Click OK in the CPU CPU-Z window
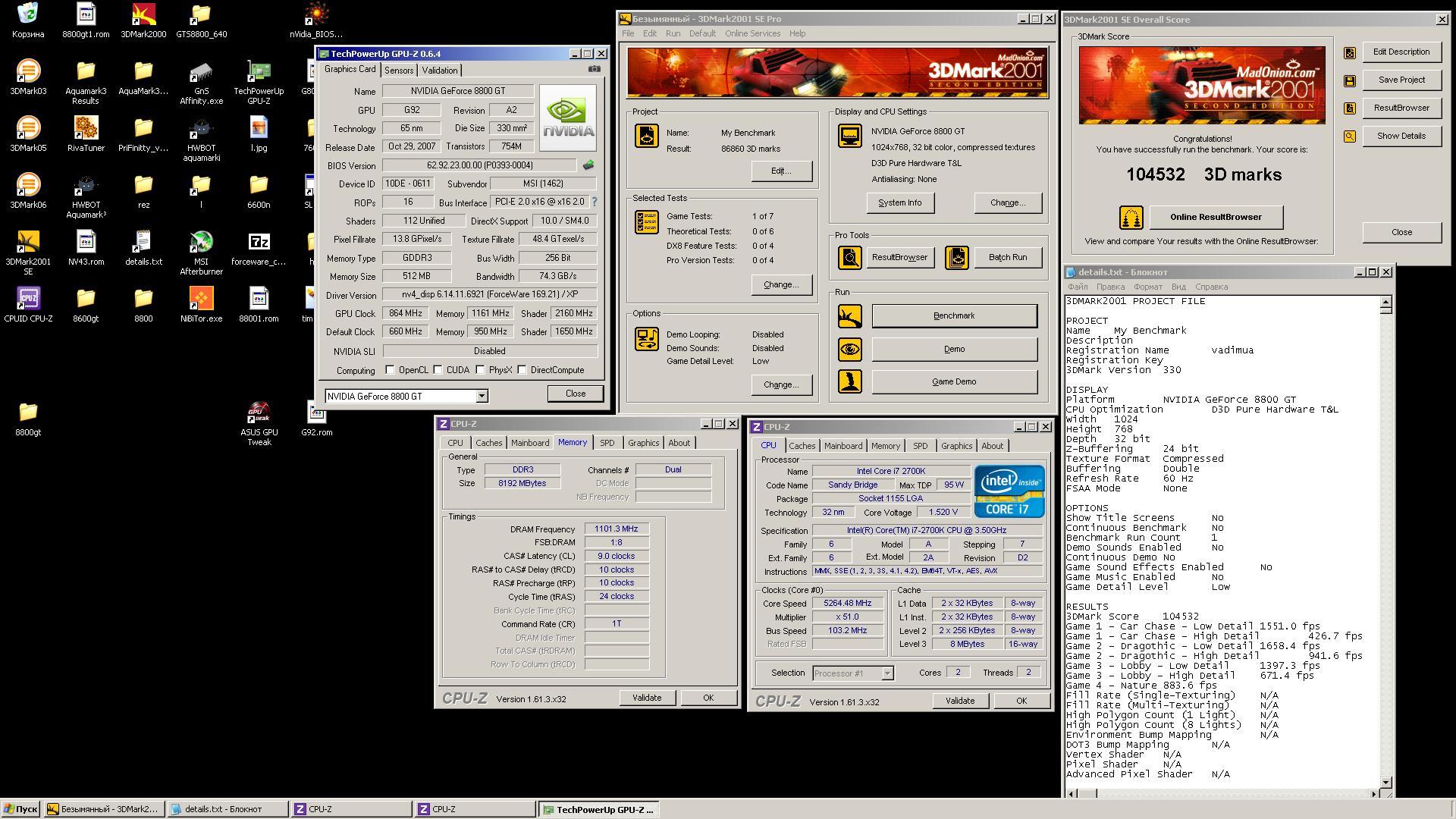The height and width of the screenshot is (819, 1456). [1021, 701]
